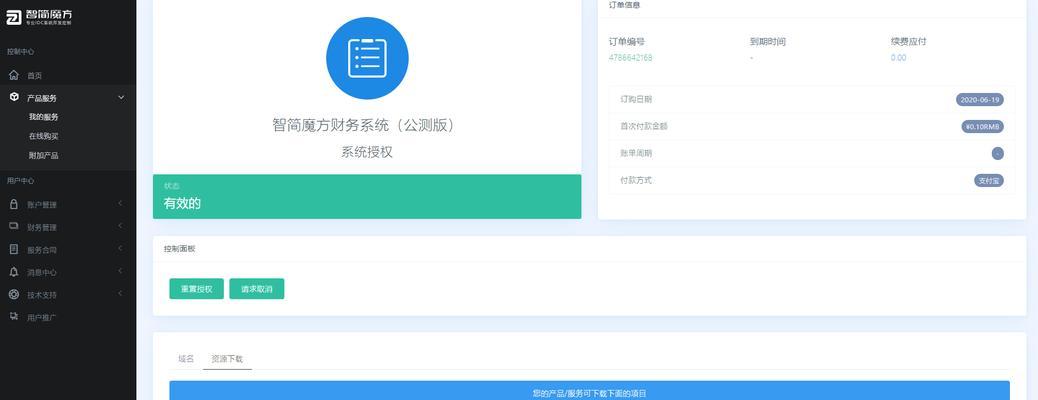
Task: Click the 有效的 status banner
Action: point(367,197)
